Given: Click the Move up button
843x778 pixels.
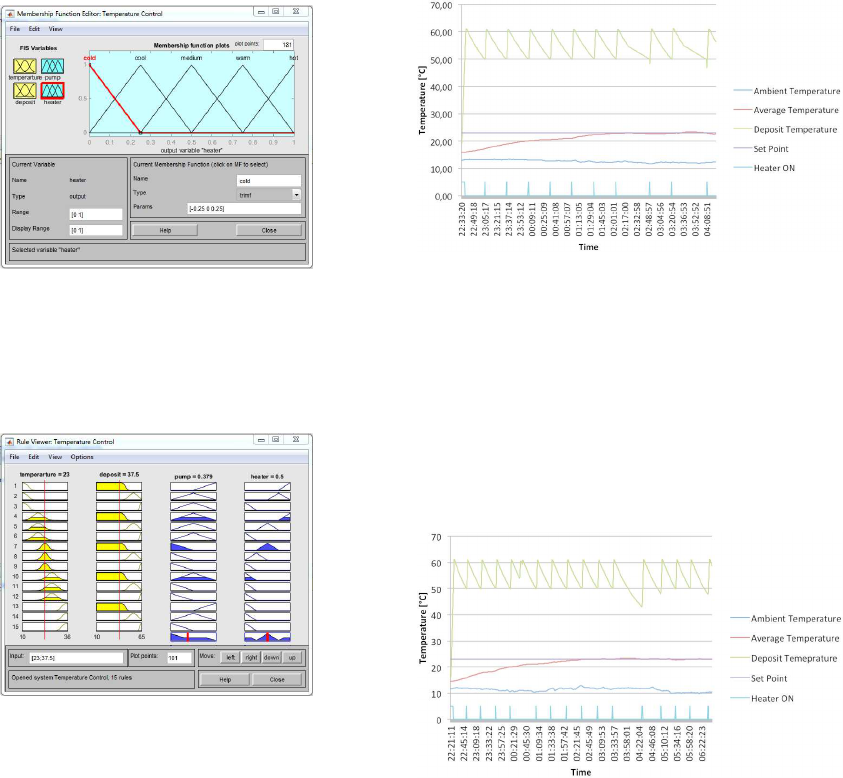Looking at the screenshot, I should click(292, 657).
